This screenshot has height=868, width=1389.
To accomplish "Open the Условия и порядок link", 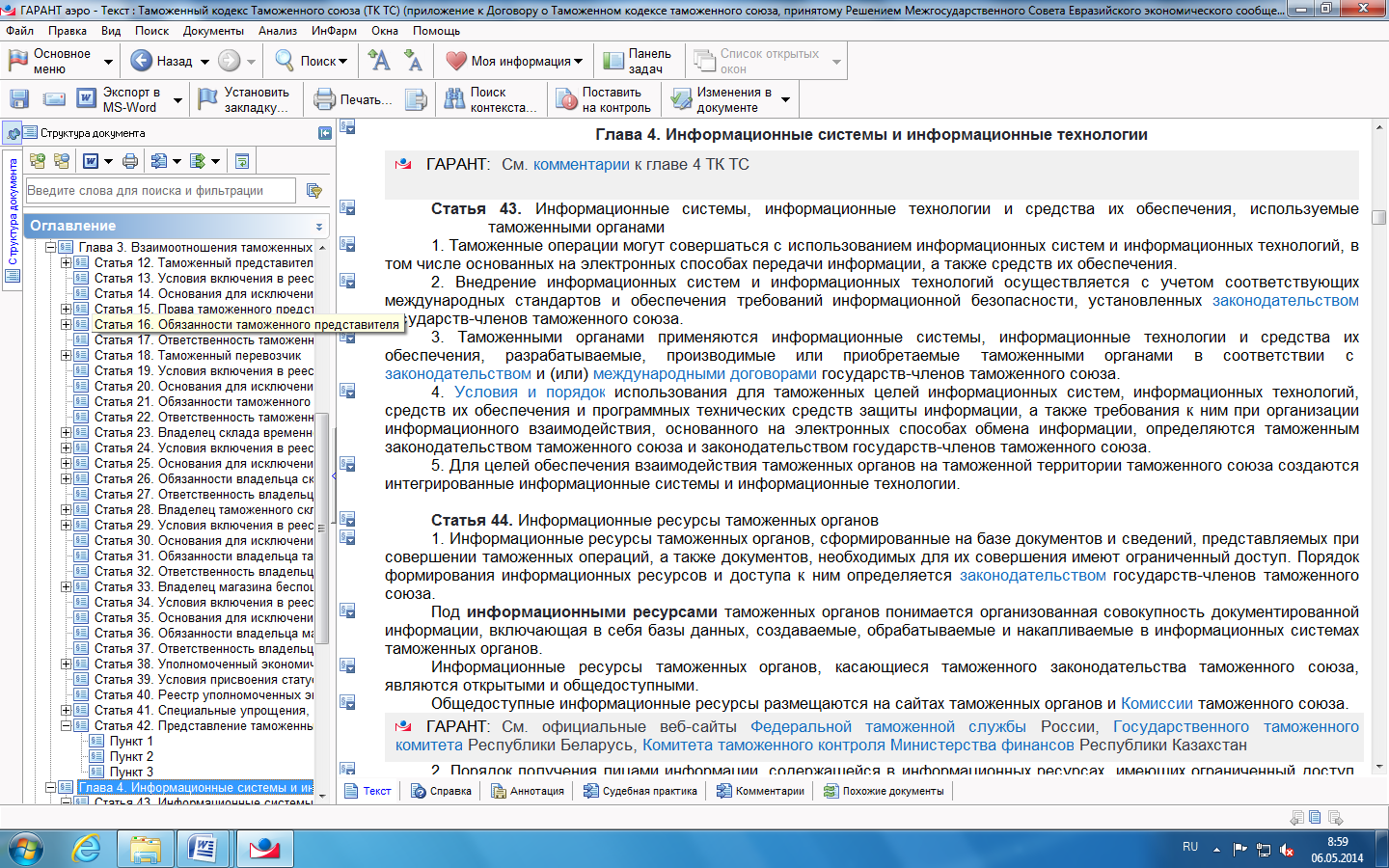I will tap(530, 393).
